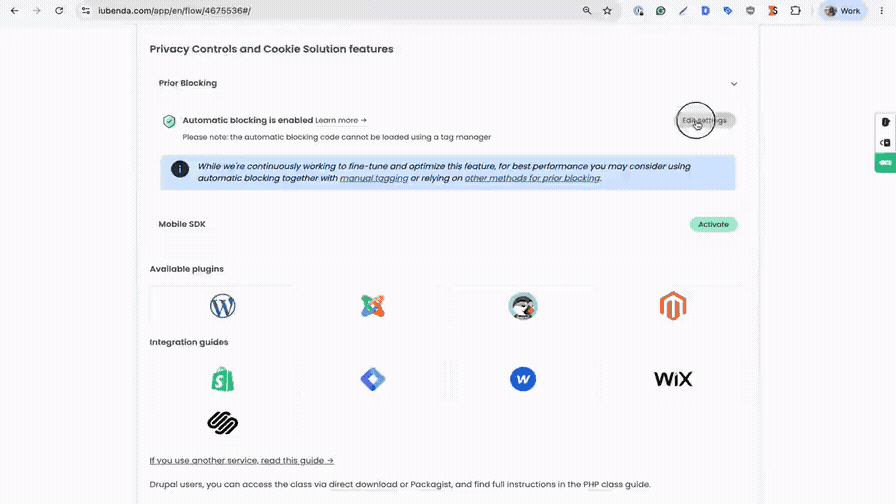Image resolution: width=896 pixels, height=504 pixels.
Task: Click the shield extension icon
Action: pos(750,11)
